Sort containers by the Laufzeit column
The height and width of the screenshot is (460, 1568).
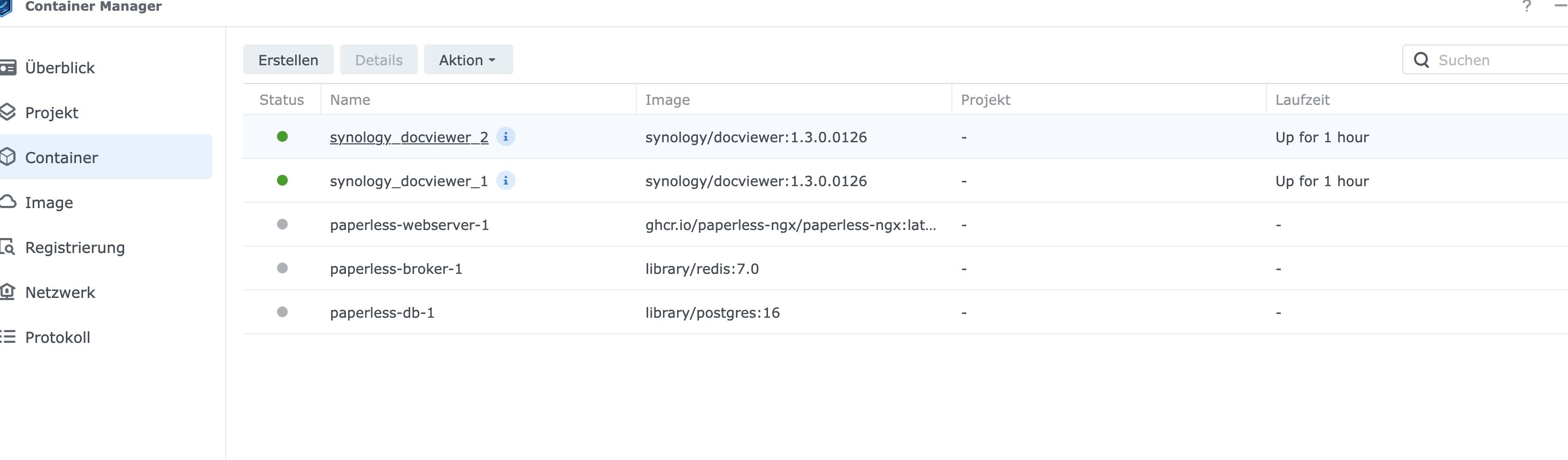pos(1302,100)
